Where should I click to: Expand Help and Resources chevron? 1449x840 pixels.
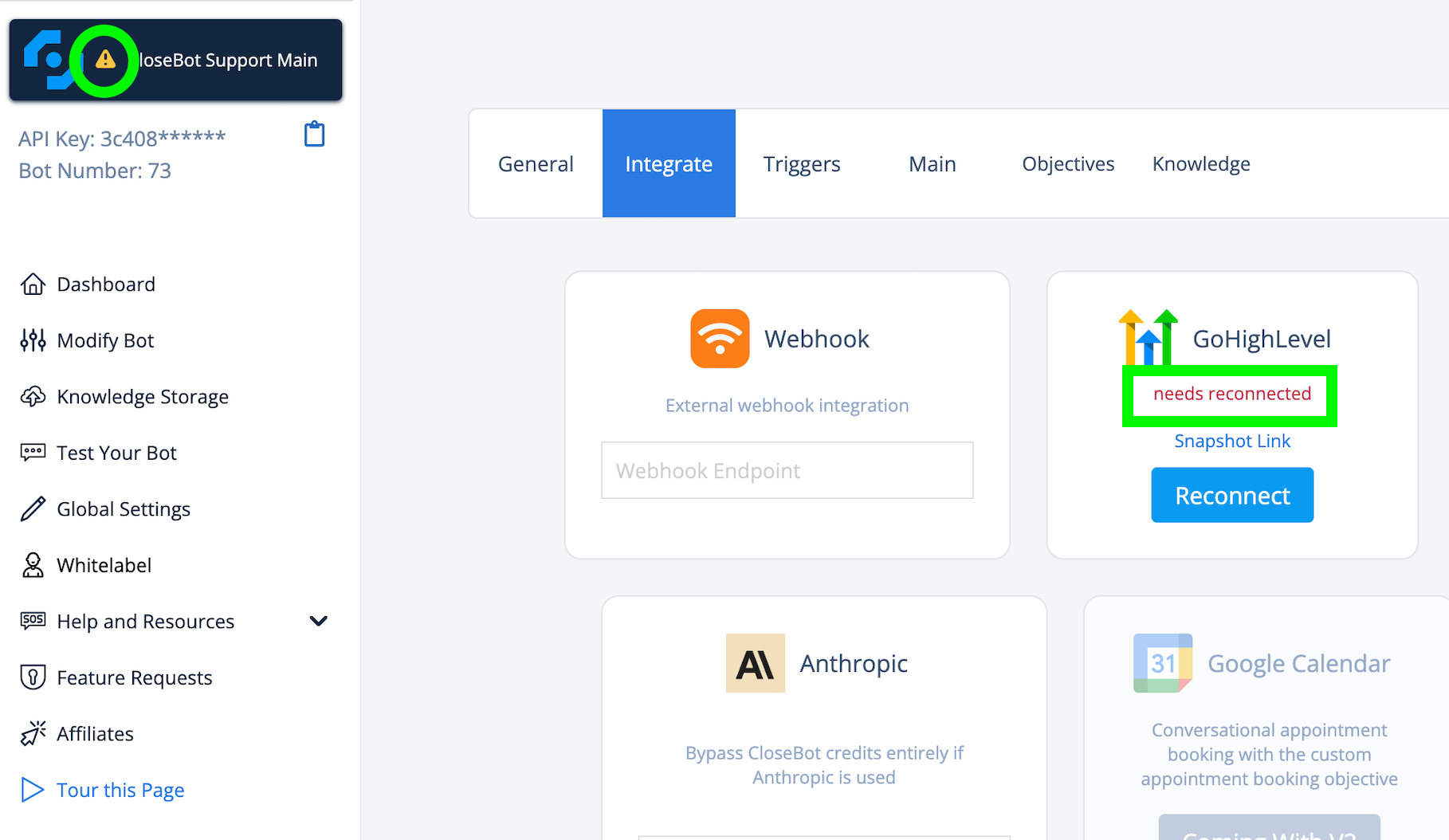318,621
